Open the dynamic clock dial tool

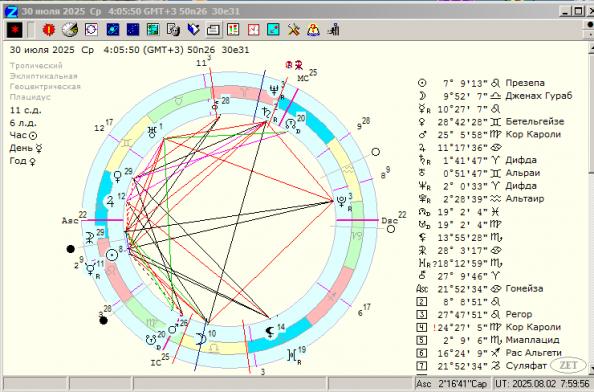[70, 30]
